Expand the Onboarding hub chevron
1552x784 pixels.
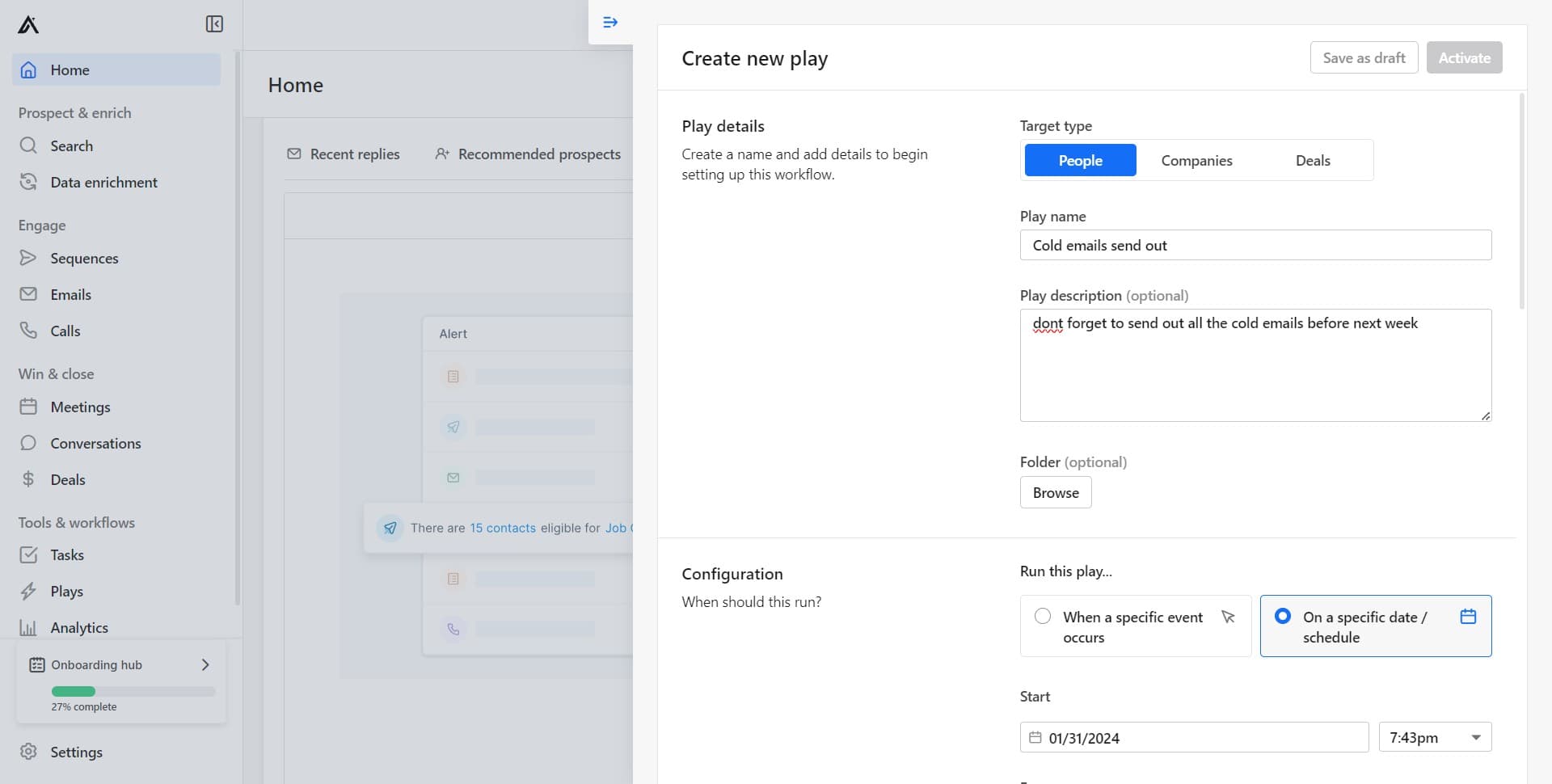tap(205, 665)
